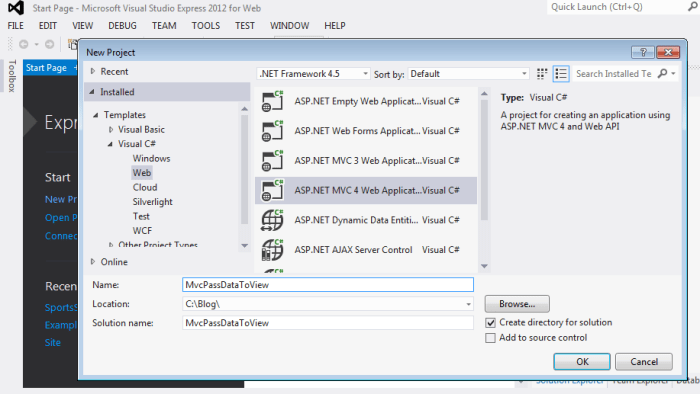
Task: Select Windows under Visual C#
Action: click(x=151, y=158)
